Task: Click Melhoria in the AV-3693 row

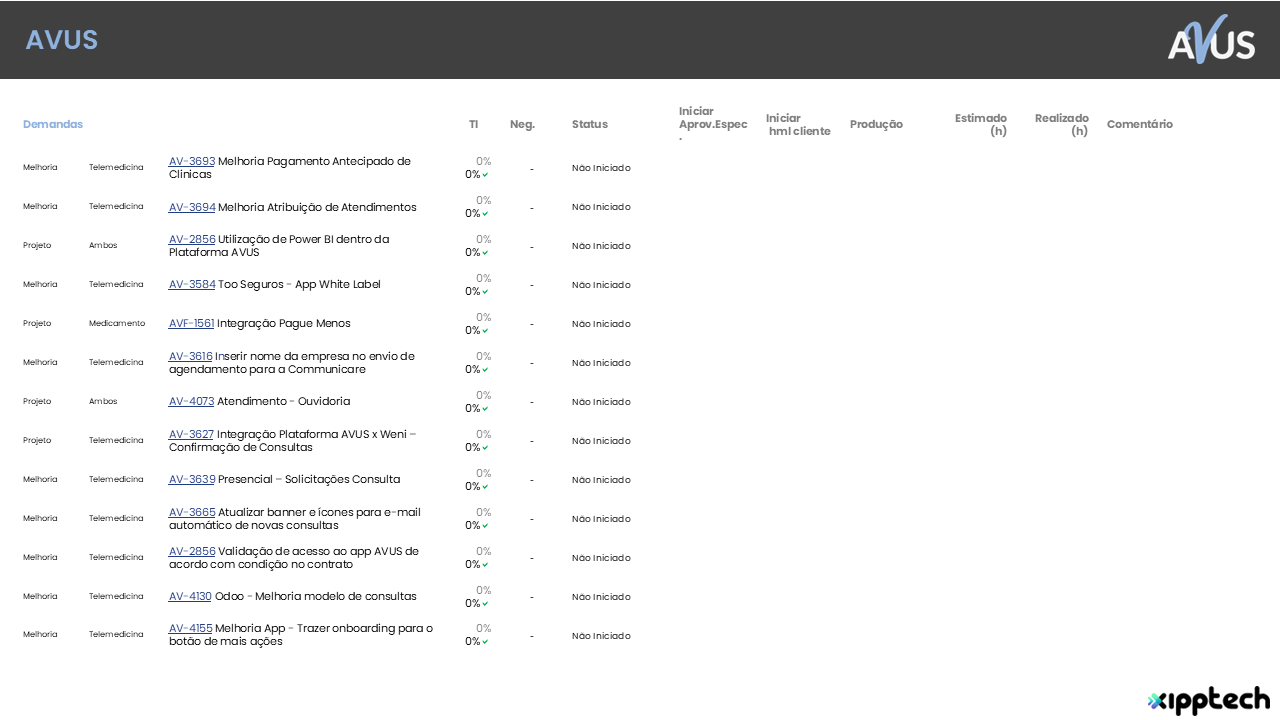Action: [x=40, y=167]
